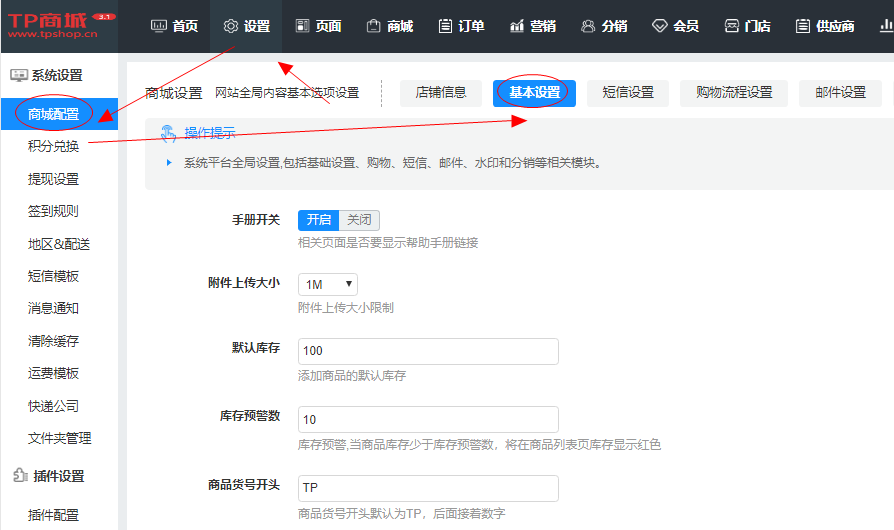
Task: Open 设置 gear icon in top nav
Action: 246,27
